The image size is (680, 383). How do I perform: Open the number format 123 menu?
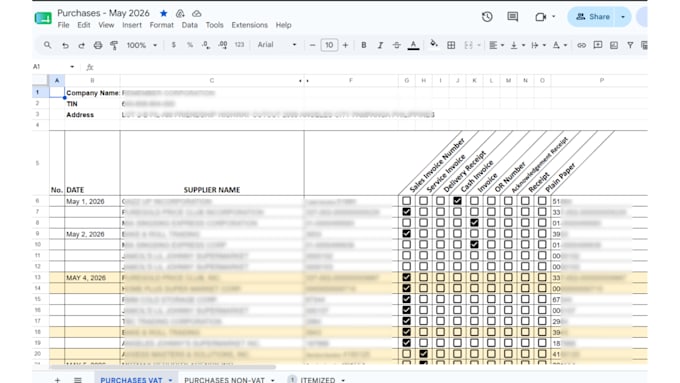tap(239, 45)
